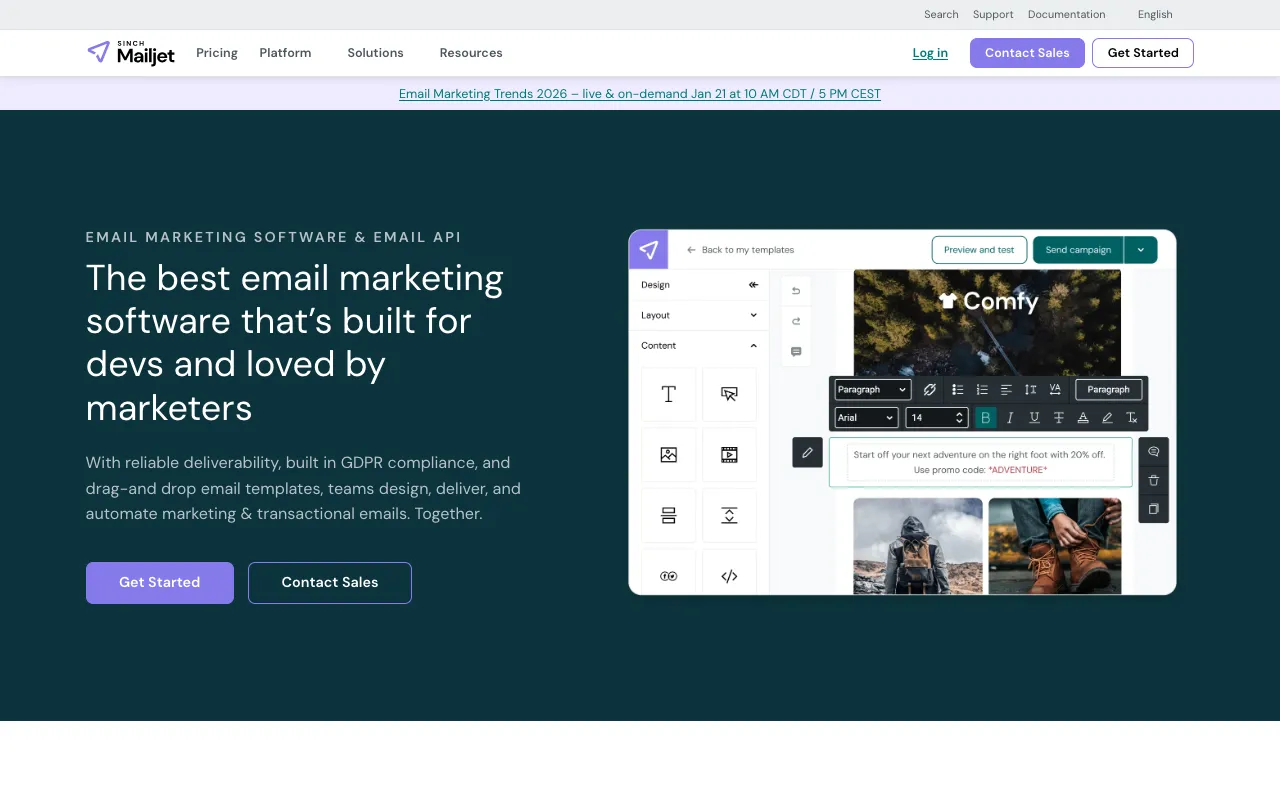
Task: Delete the selected block with trash icon
Action: (1153, 481)
